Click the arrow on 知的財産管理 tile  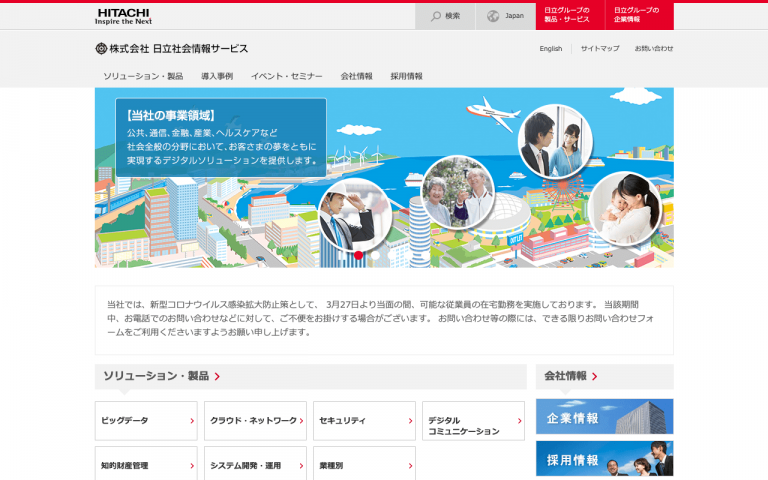192,466
